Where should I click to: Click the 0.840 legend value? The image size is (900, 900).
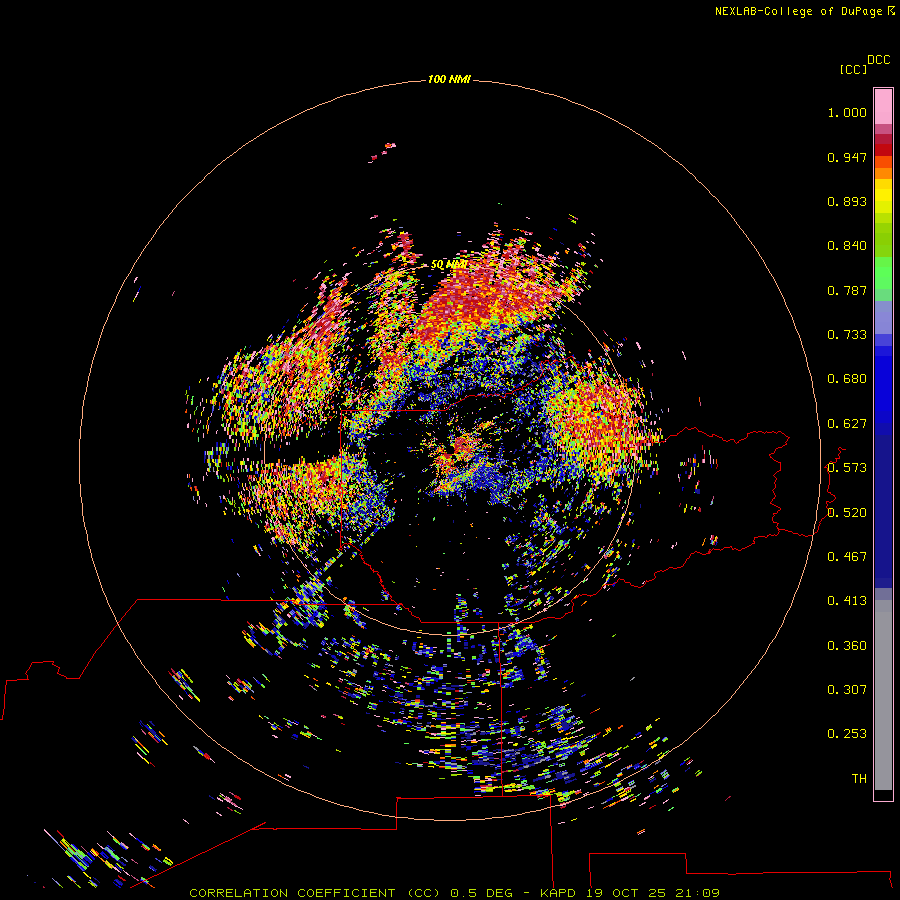(847, 246)
